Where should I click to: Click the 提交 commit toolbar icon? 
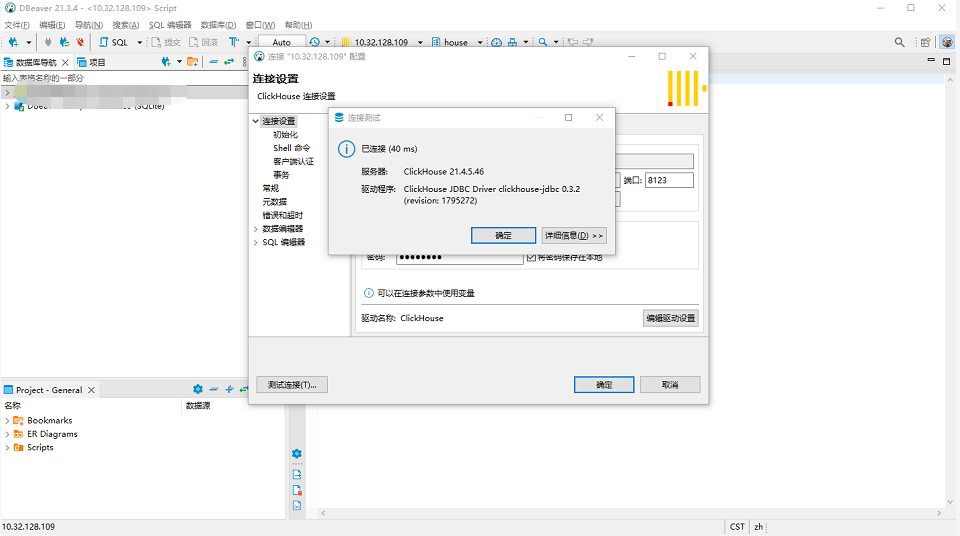[167, 42]
